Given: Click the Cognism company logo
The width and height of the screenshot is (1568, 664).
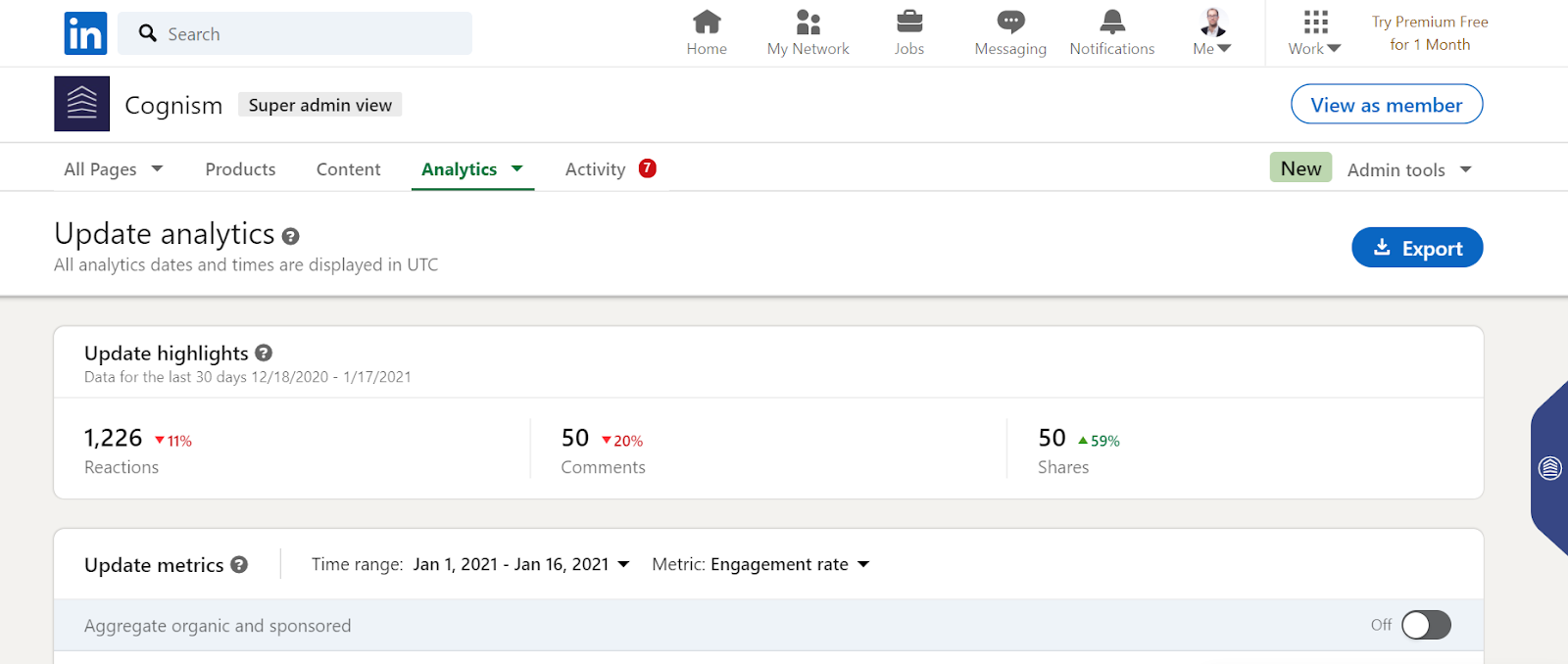Looking at the screenshot, I should [81, 104].
